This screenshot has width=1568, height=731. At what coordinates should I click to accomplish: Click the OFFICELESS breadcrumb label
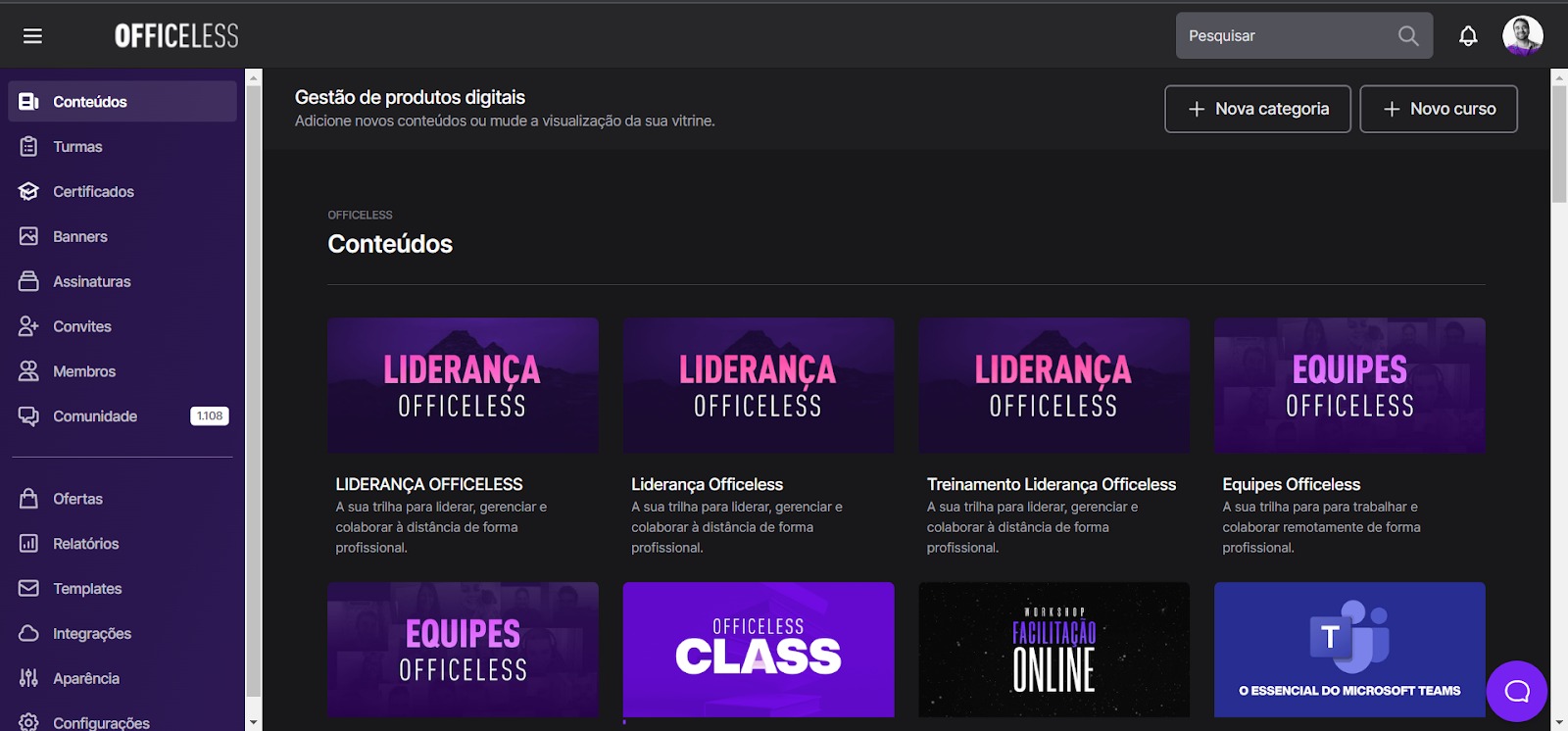coord(360,215)
